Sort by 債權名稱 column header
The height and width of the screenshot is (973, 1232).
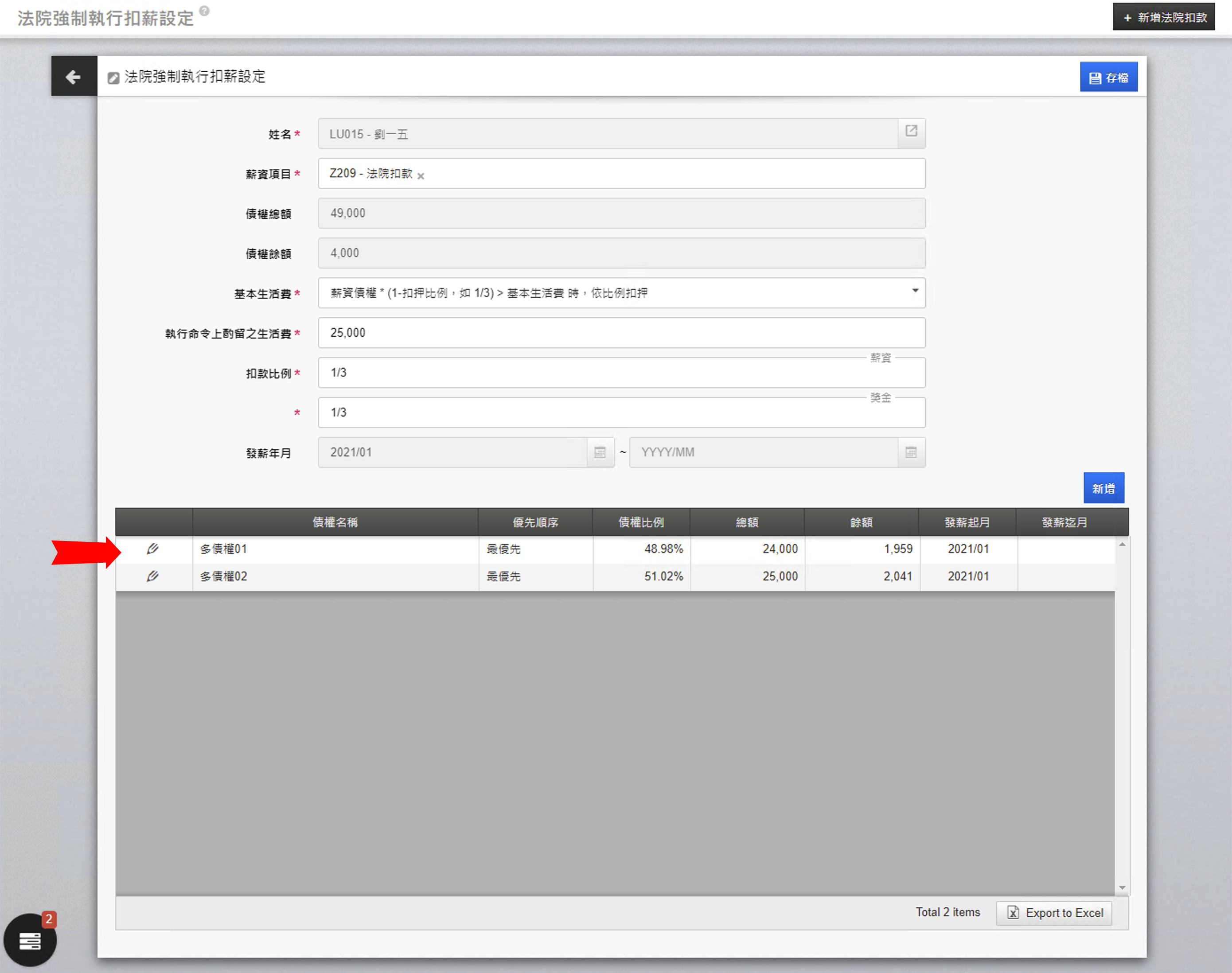[x=335, y=522]
